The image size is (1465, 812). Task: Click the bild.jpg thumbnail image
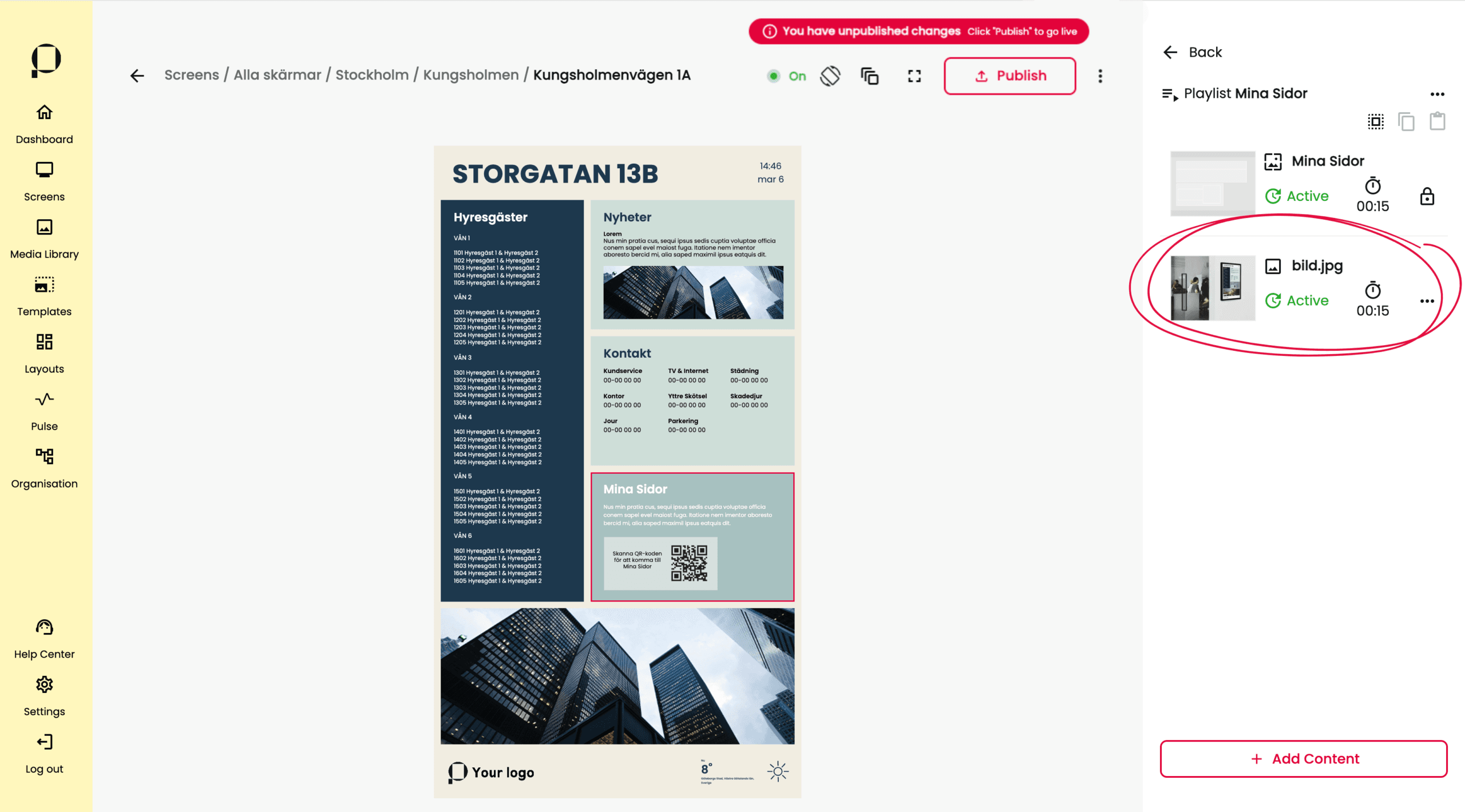pyautogui.click(x=1212, y=288)
